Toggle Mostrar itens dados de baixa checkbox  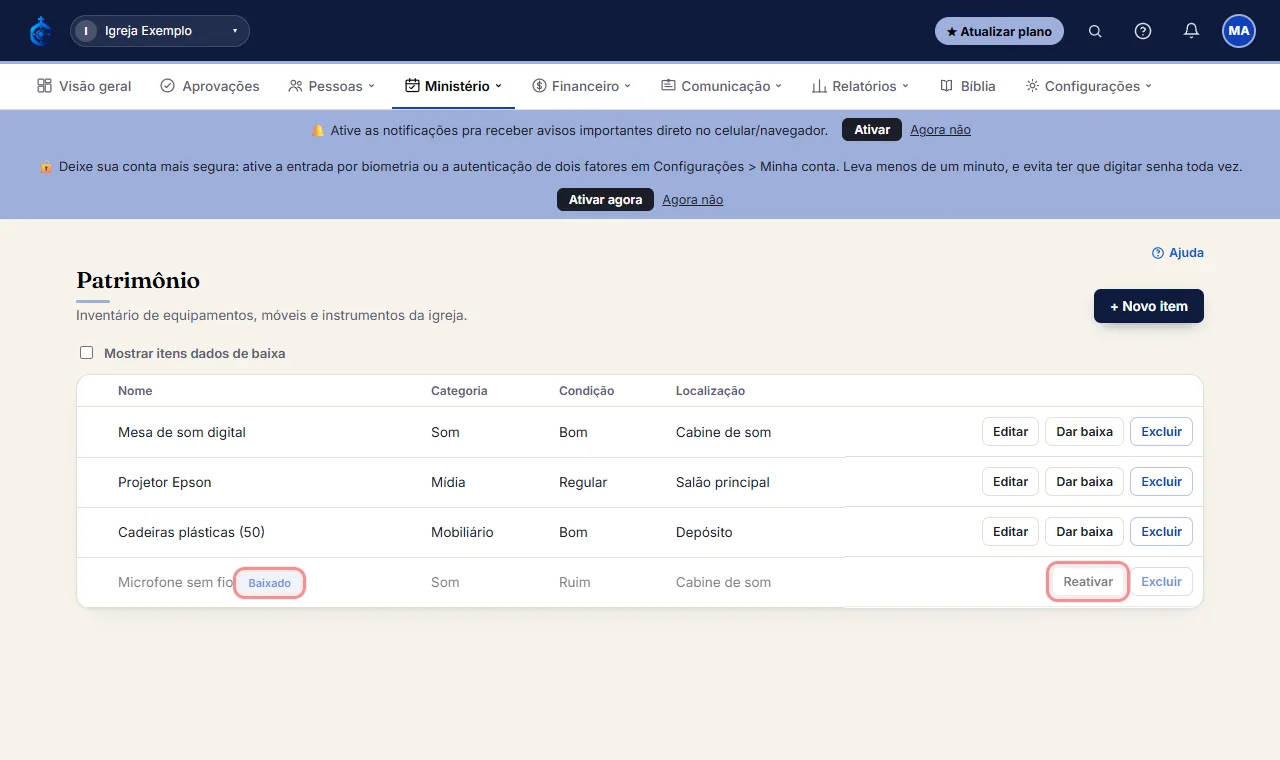pos(86,353)
